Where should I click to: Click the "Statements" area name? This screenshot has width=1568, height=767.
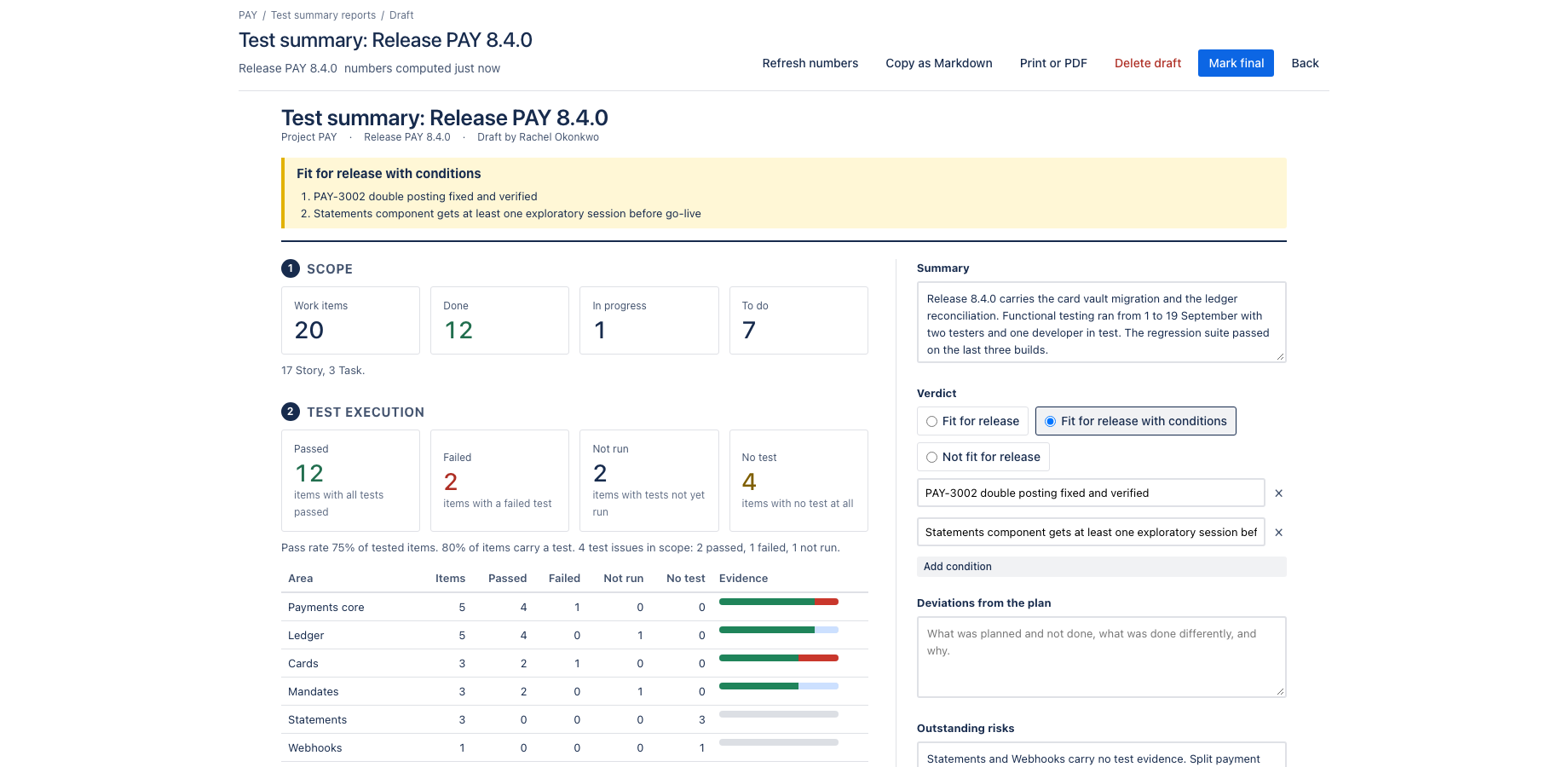click(x=317, y=719)
